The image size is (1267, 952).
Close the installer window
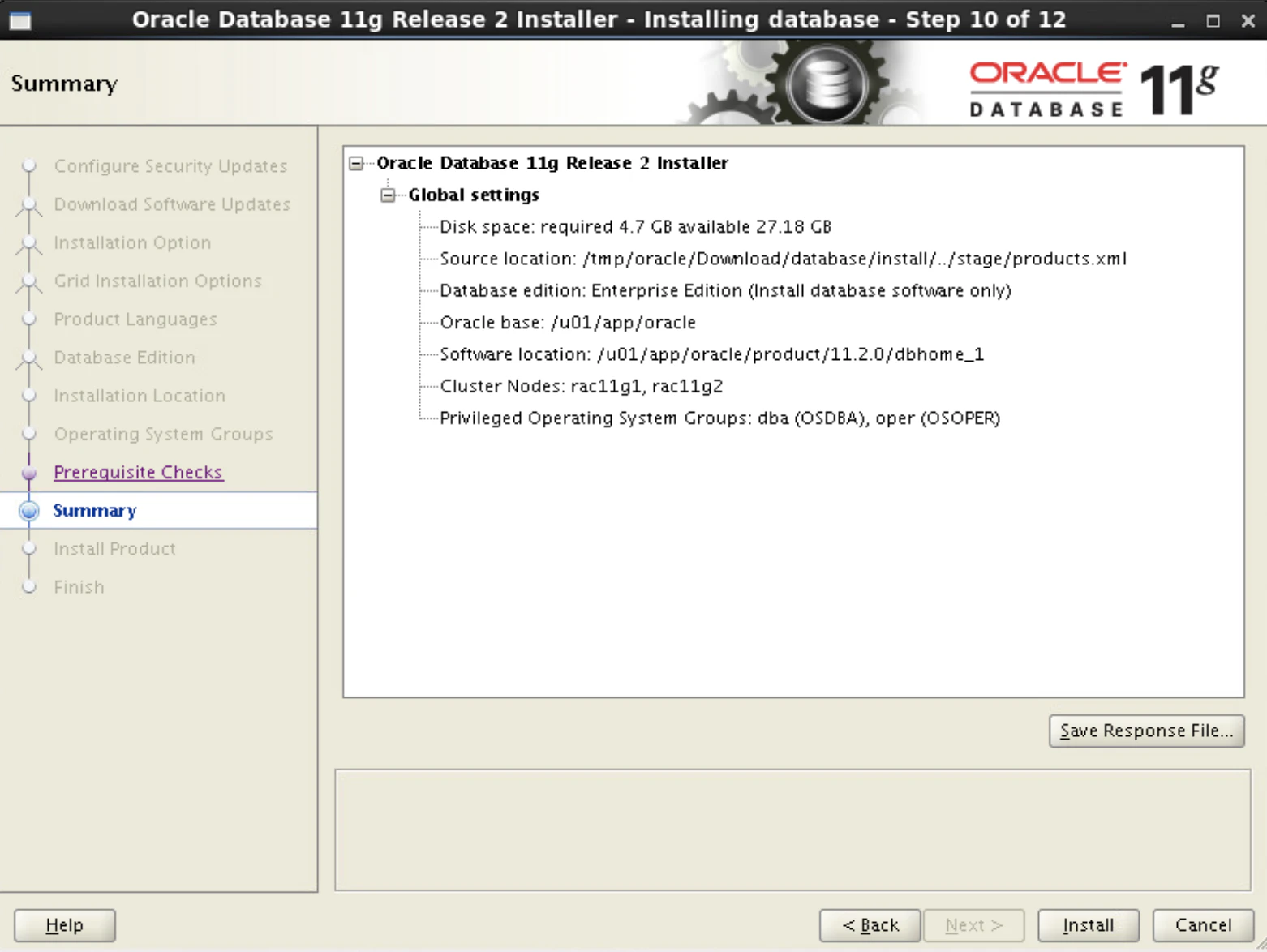point(1248,21)
